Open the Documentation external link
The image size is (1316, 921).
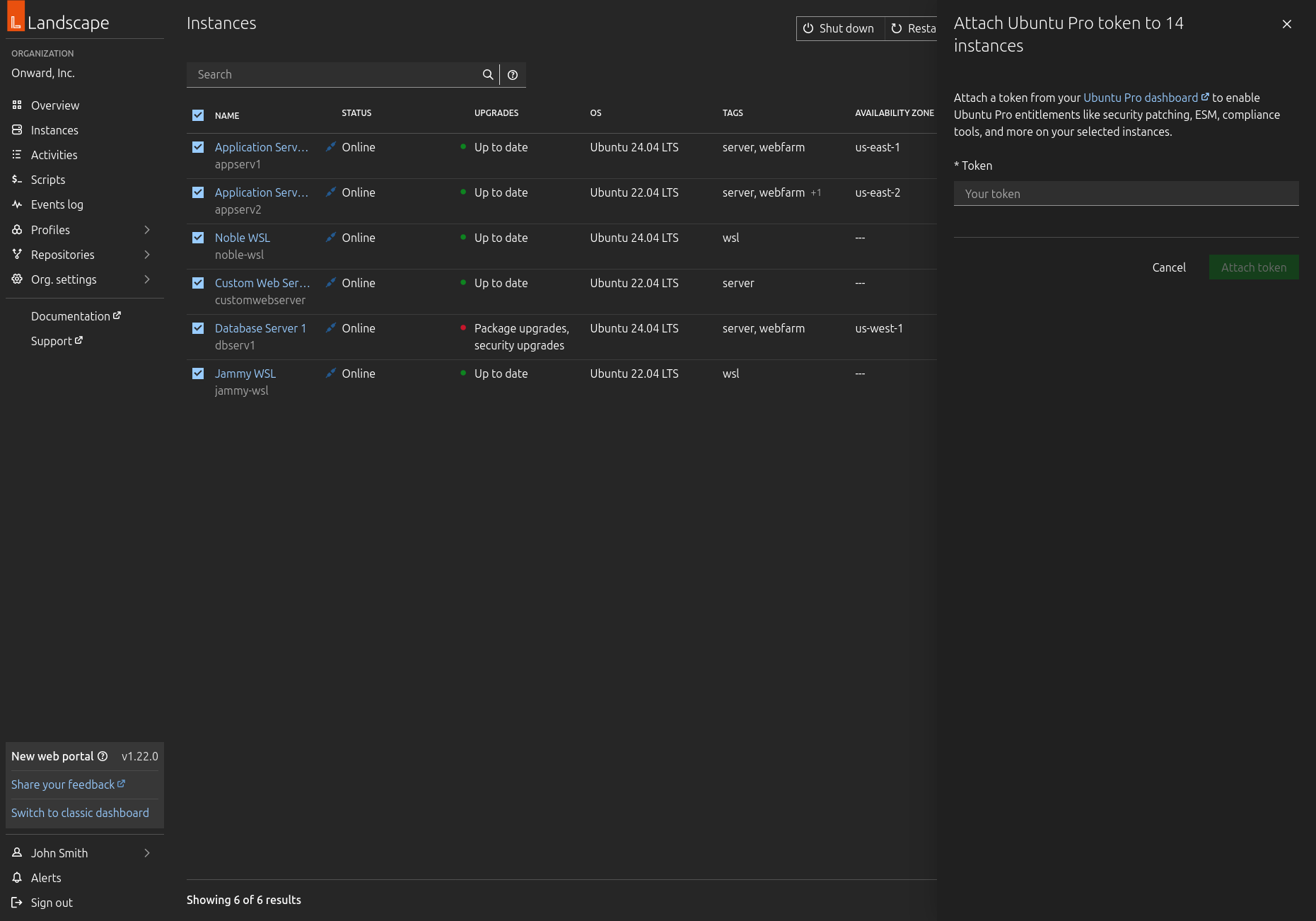(76, 316)
